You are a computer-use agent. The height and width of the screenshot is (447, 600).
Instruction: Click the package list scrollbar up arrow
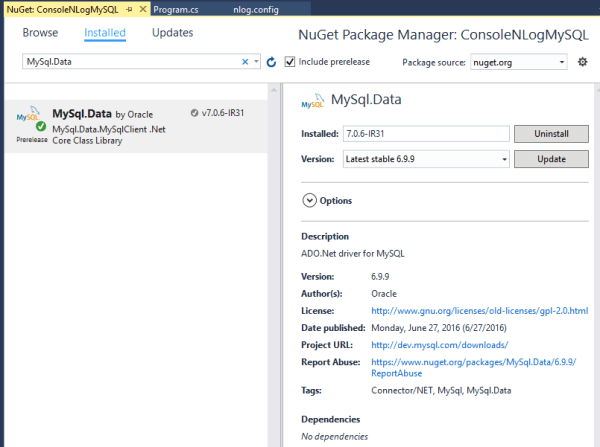click(x=274, y=90)
